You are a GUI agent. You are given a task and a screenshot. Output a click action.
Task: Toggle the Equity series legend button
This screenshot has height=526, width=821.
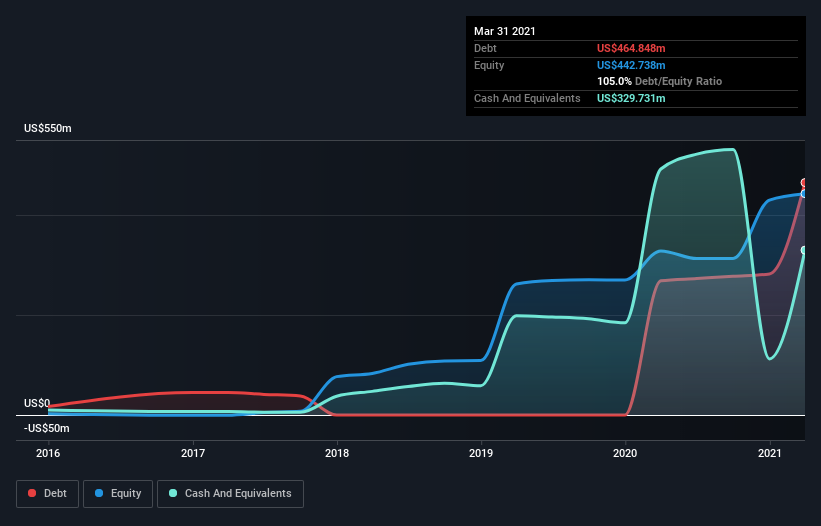click(118, 494)
